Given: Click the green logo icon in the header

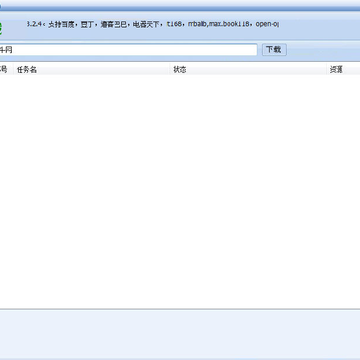Looking at the screenshot, I should point(1,28).
